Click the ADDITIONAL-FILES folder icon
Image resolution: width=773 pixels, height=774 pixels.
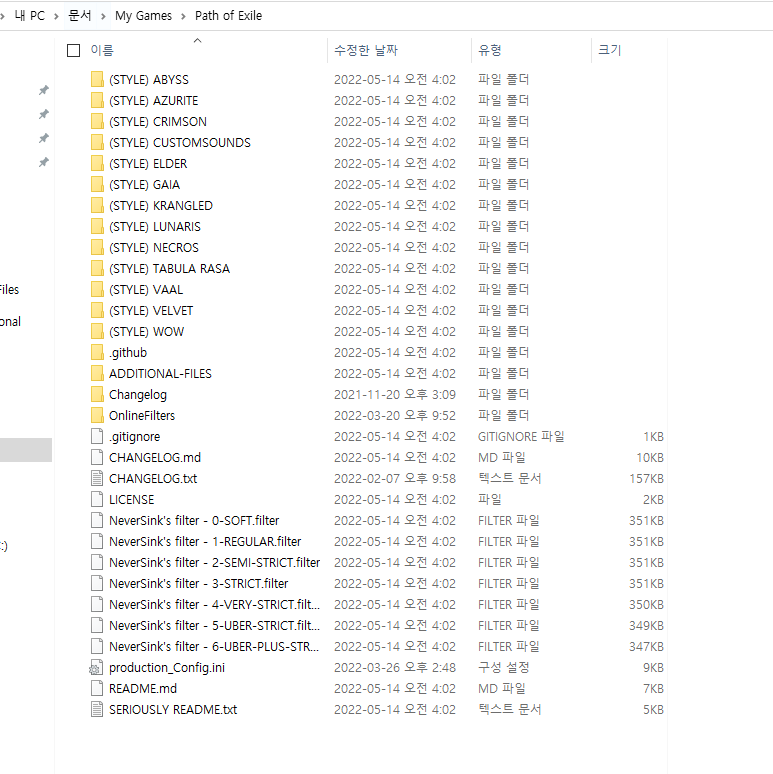(x=97, y=373)
